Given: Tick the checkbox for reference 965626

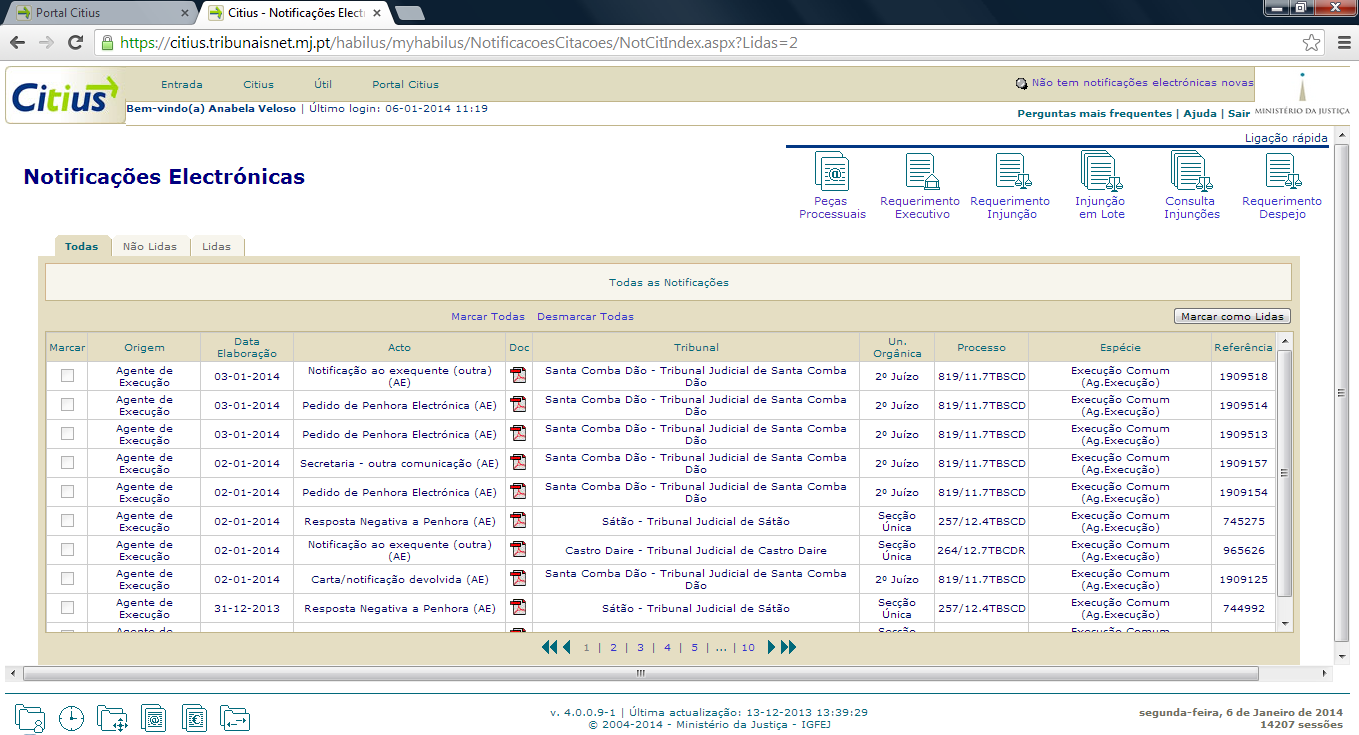Looking at the screenshot, I should click(67, 550).
